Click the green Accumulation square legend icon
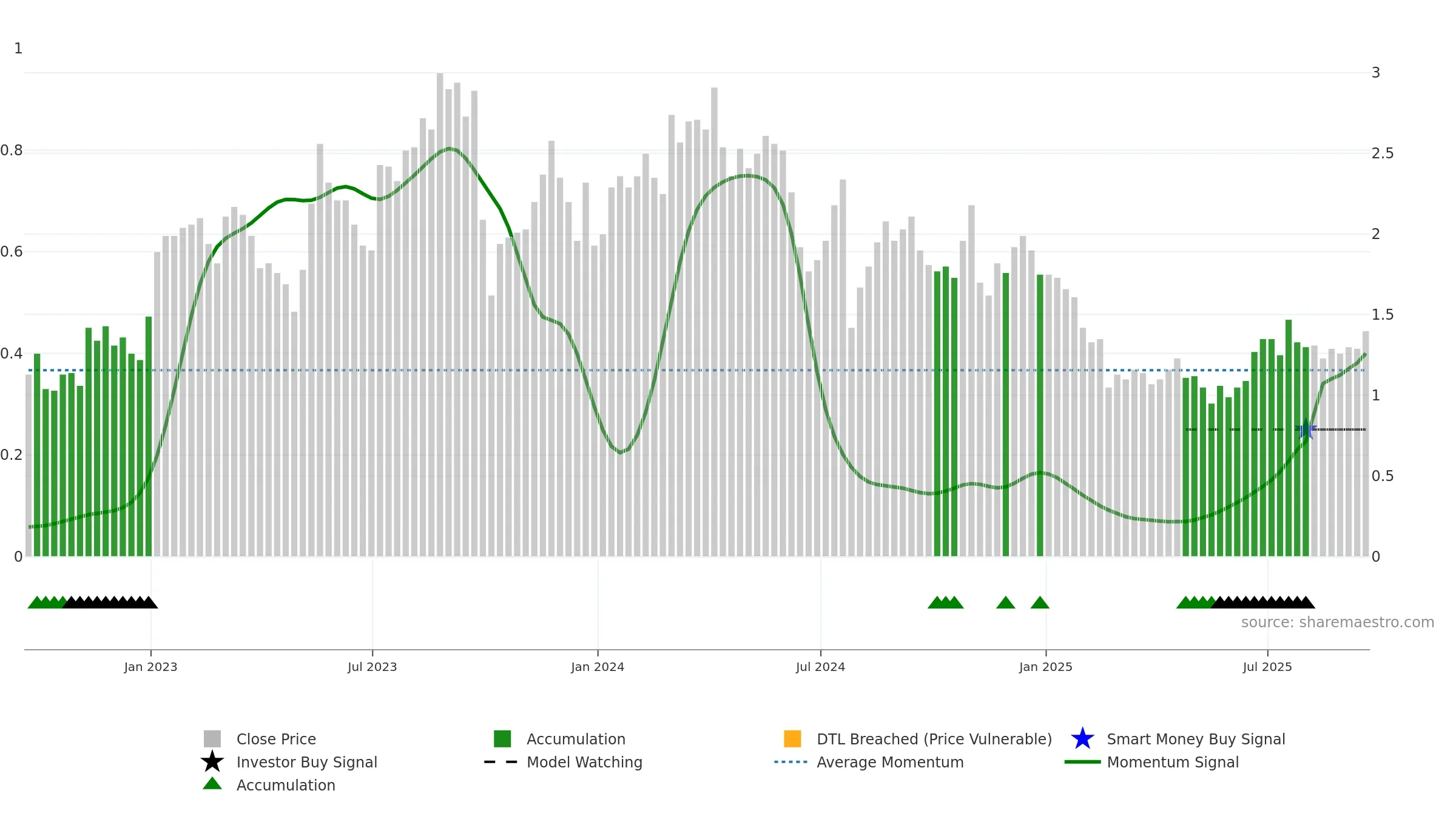 (502, 739)
